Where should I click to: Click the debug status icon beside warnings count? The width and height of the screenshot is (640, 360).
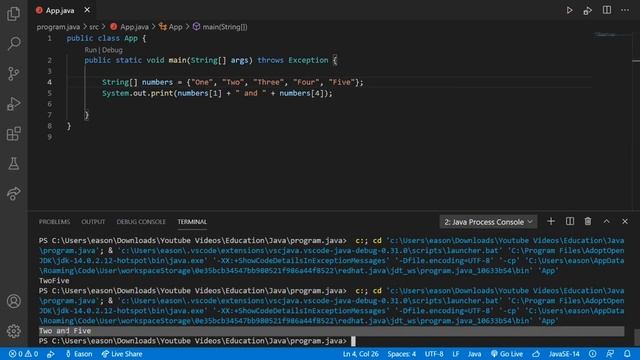[51, 354]
